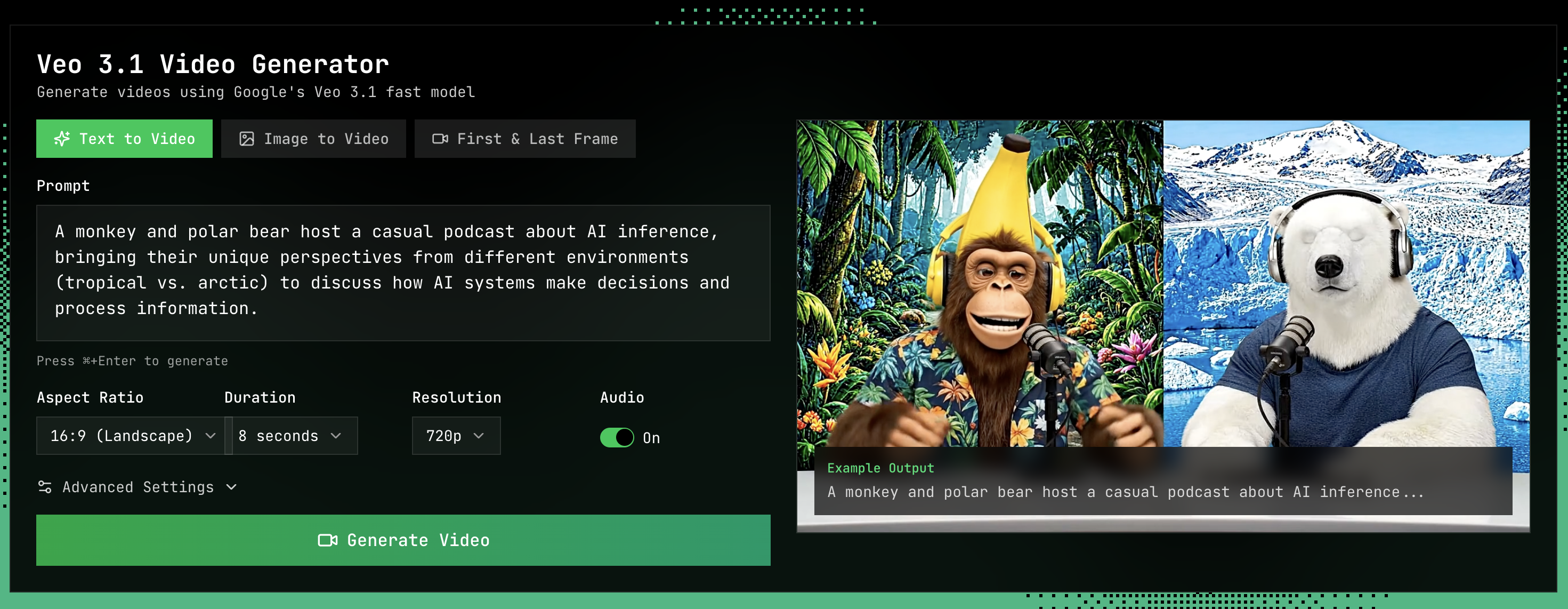
Task: Open the Resolution dropdown
Action: click(x=455, y=436)
